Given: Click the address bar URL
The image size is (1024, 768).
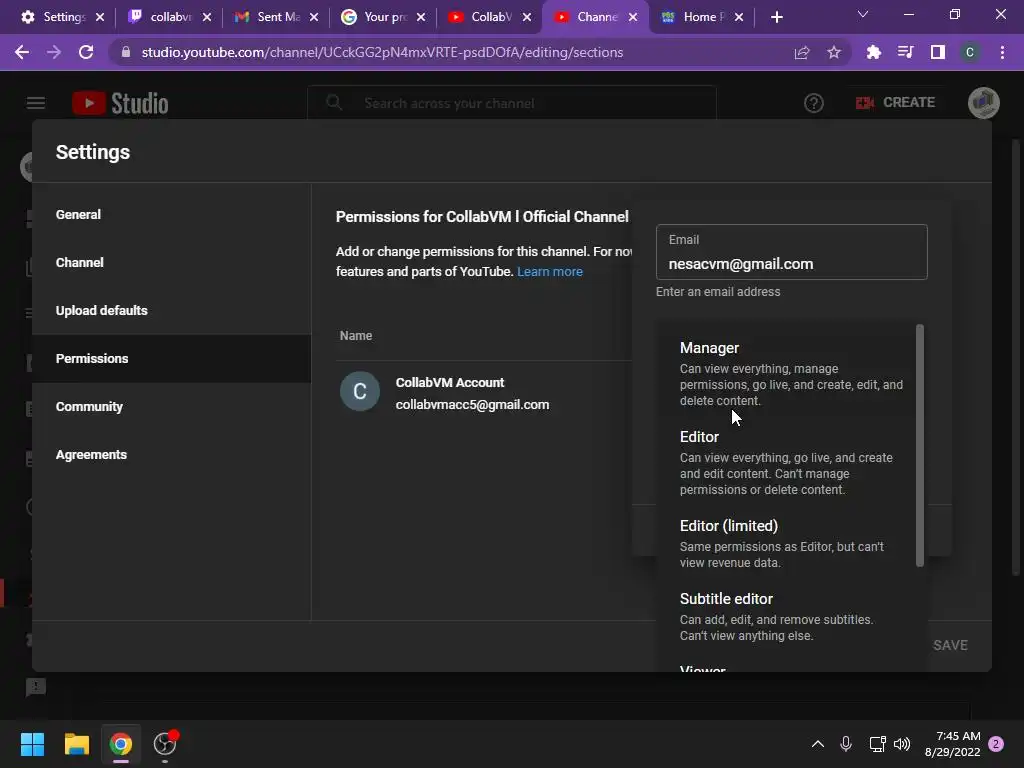Looking at the screenshot, I should (x=382, y=52).
